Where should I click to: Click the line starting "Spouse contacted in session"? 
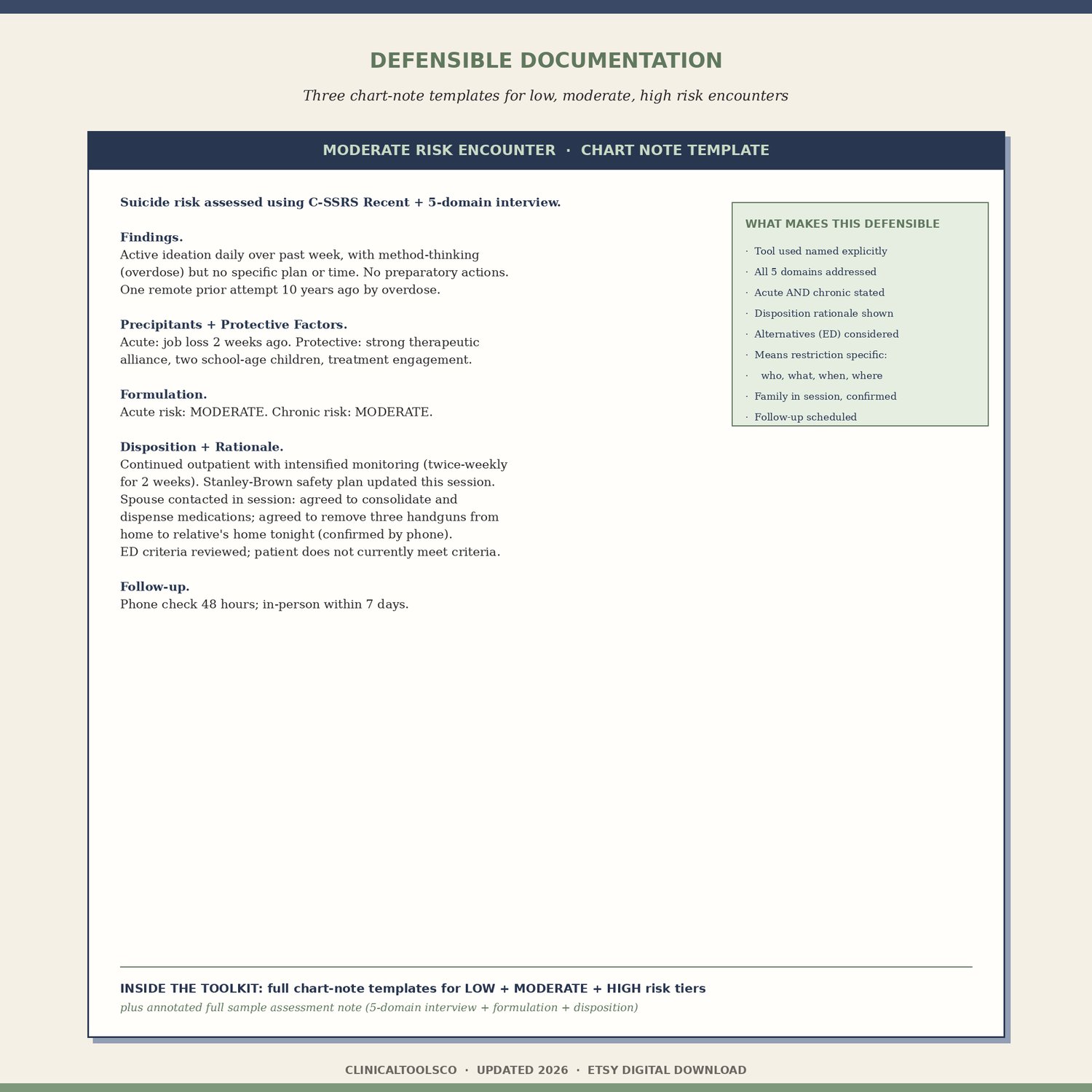[289, 499]
